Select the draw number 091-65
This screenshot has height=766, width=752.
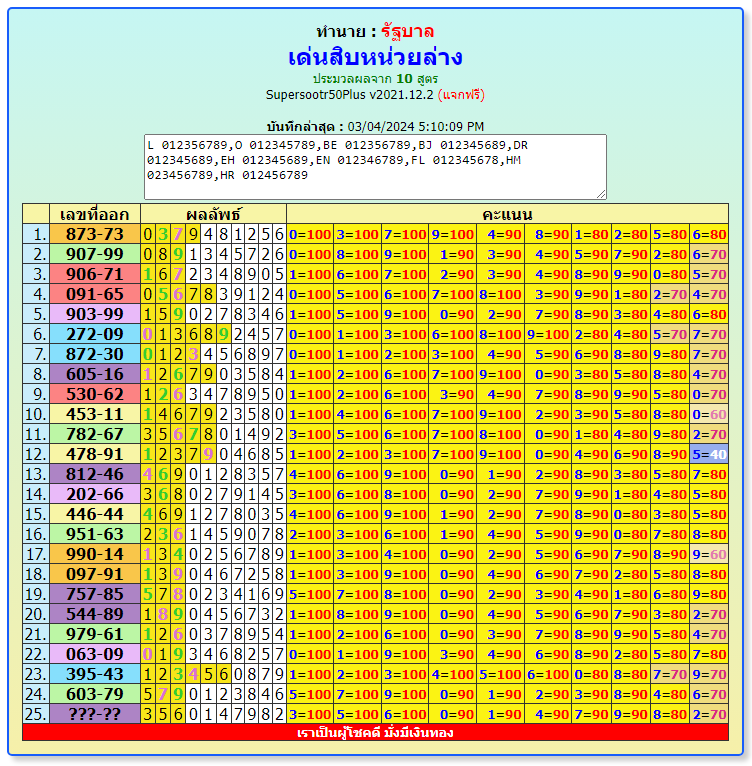(95, 295)
